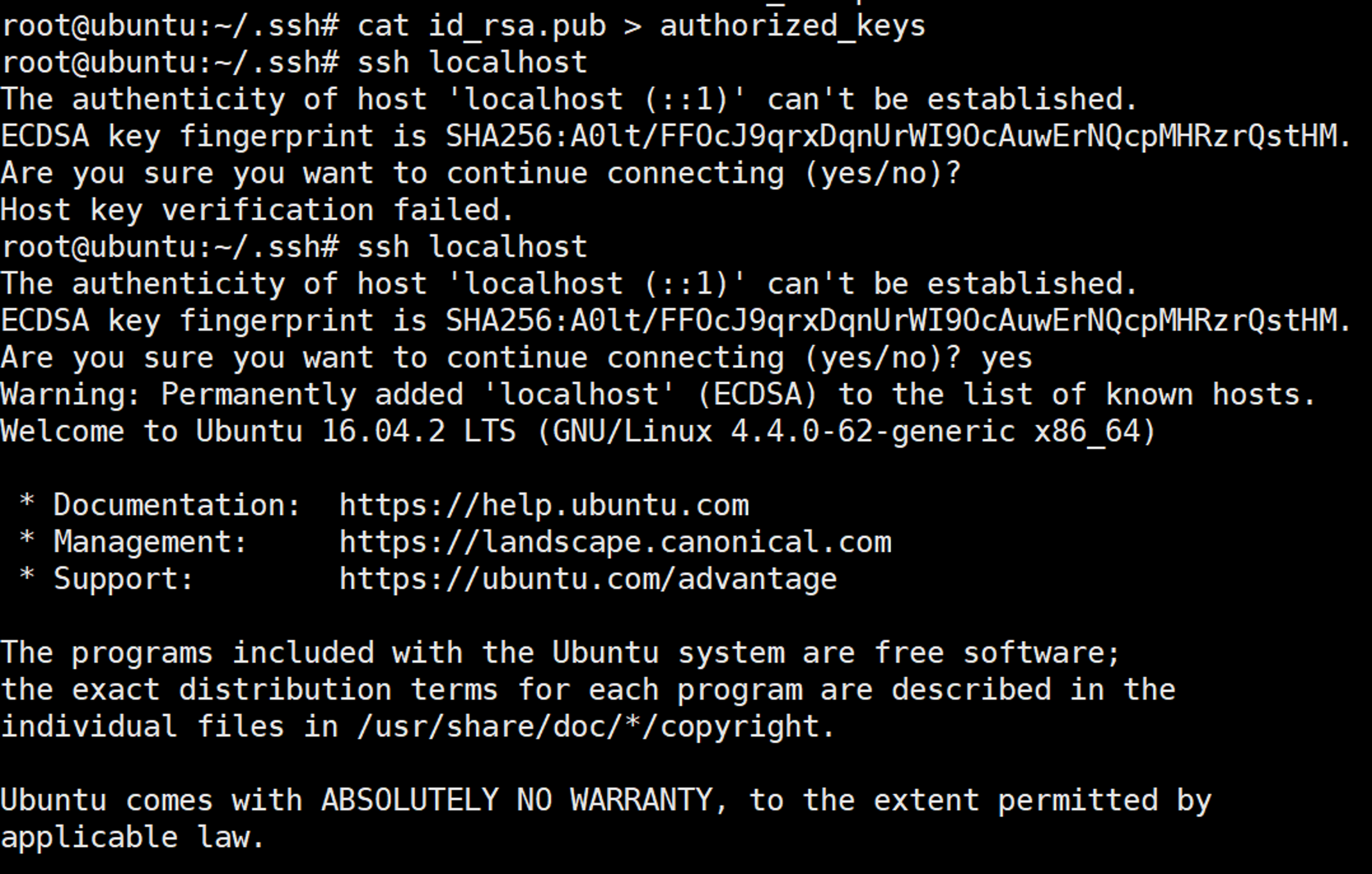This screenshot has width=1372, height=874.
Task: Click the "free software;" words
Action: point(997,653)
